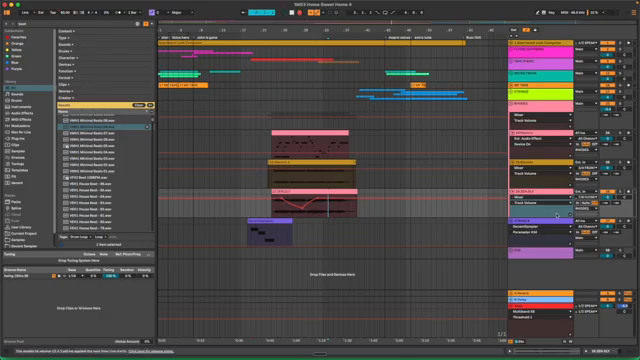Click the Ext sync button
The height and width of the screenshot is (360, 640).
point(41,13)
